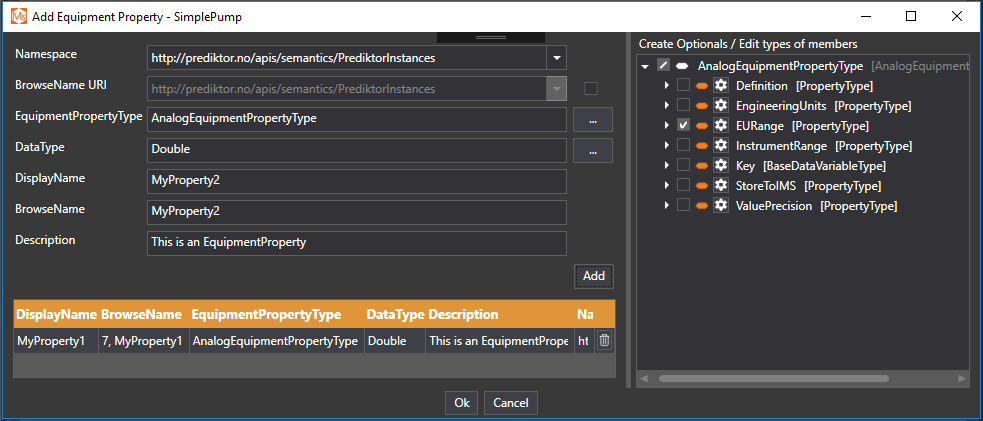Enable the EngineeringUnits optional checkbox
The width and height of the screenshot is (983, 421).
tap(683, 106)
